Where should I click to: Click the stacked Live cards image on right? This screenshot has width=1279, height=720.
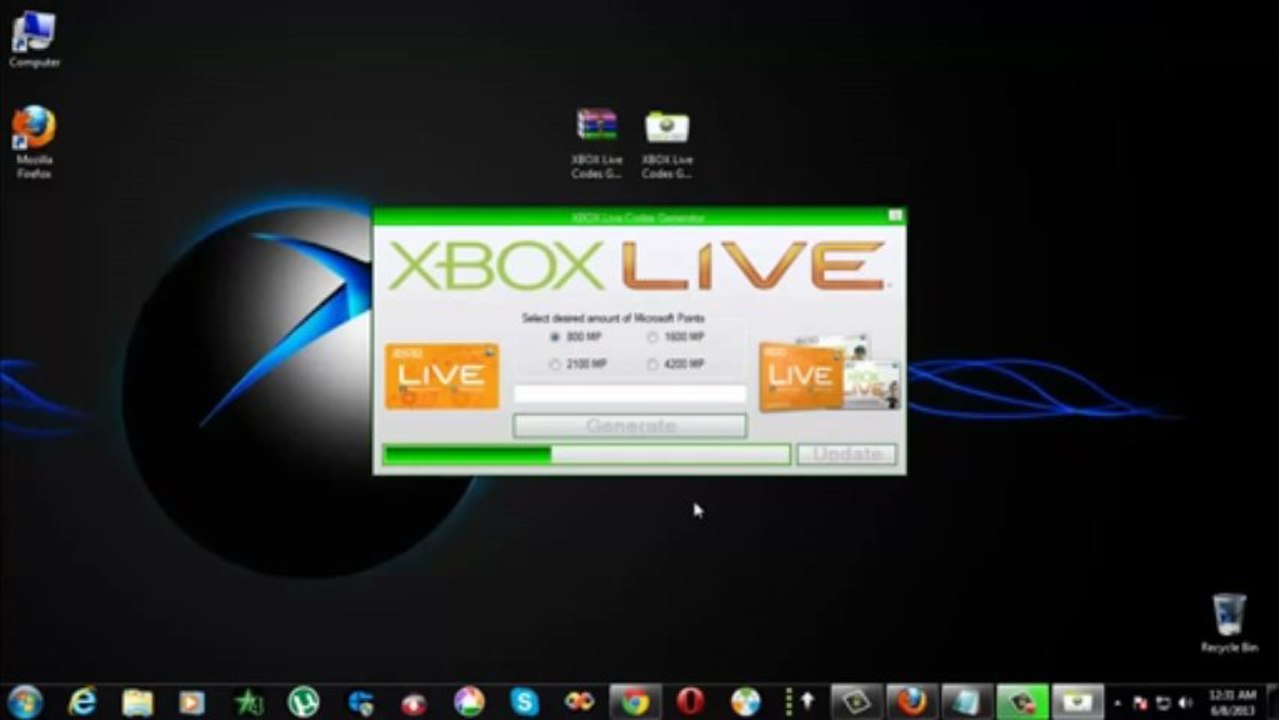(829, 374)
